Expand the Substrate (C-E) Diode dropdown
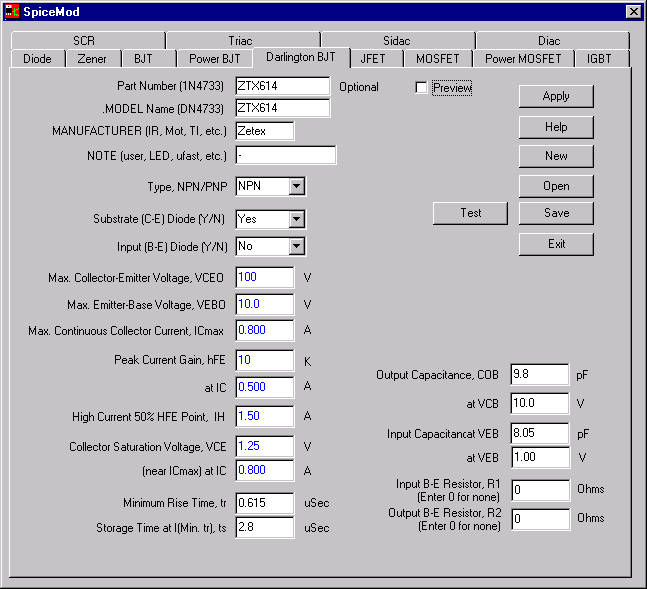The width and height of the screenshot is (647, 589). pos(296,219)
